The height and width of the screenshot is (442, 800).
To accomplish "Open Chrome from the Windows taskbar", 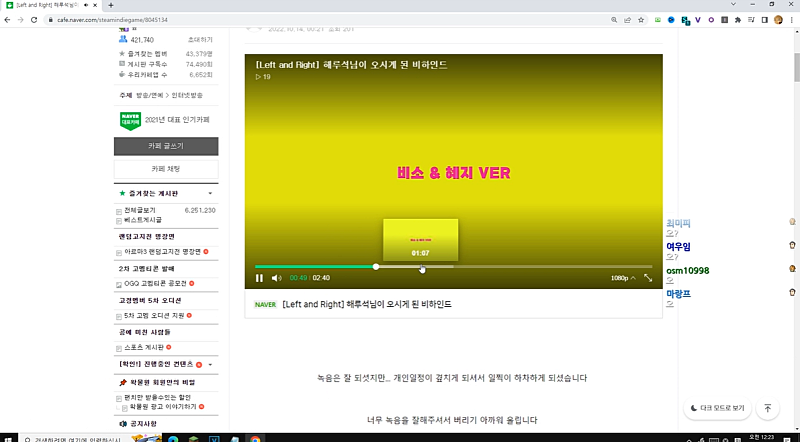I will [255, 439].
